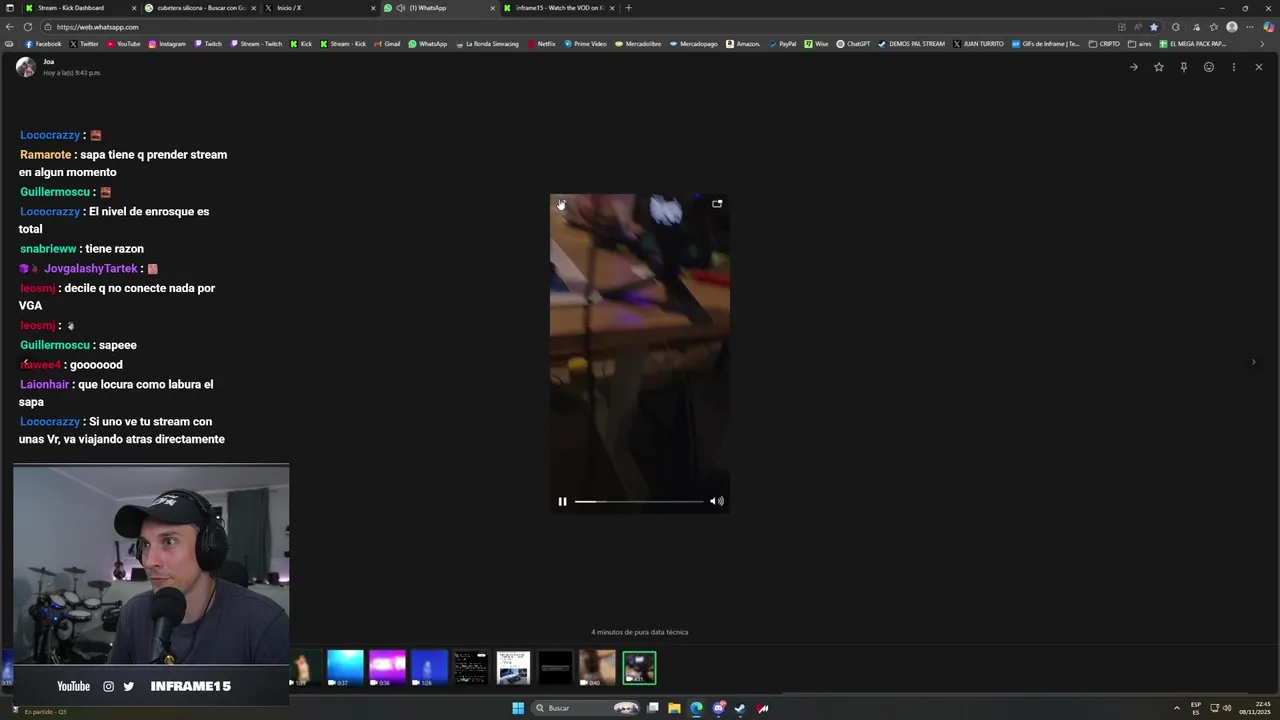
Task: Click the browser back button
Action: [10, 27]
